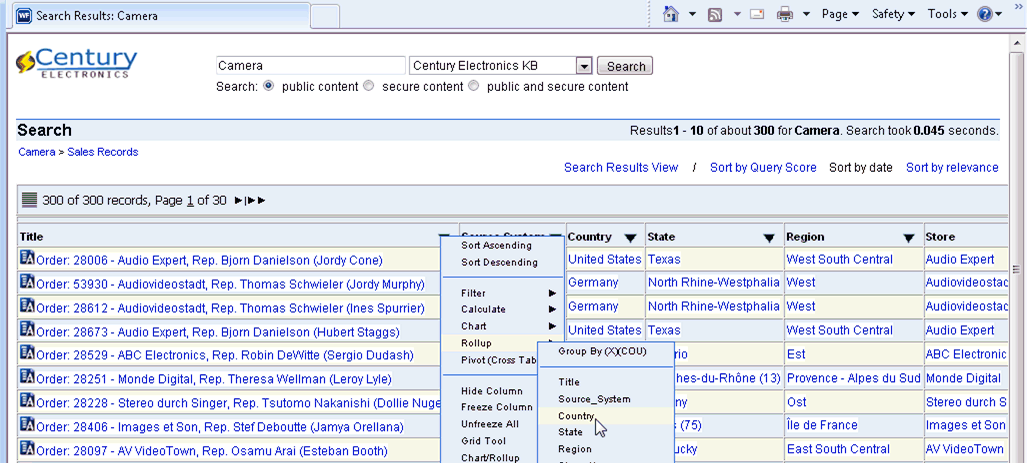Click the Search button
The height and width of the screenshot is (463, 1027).
point(625,66)
